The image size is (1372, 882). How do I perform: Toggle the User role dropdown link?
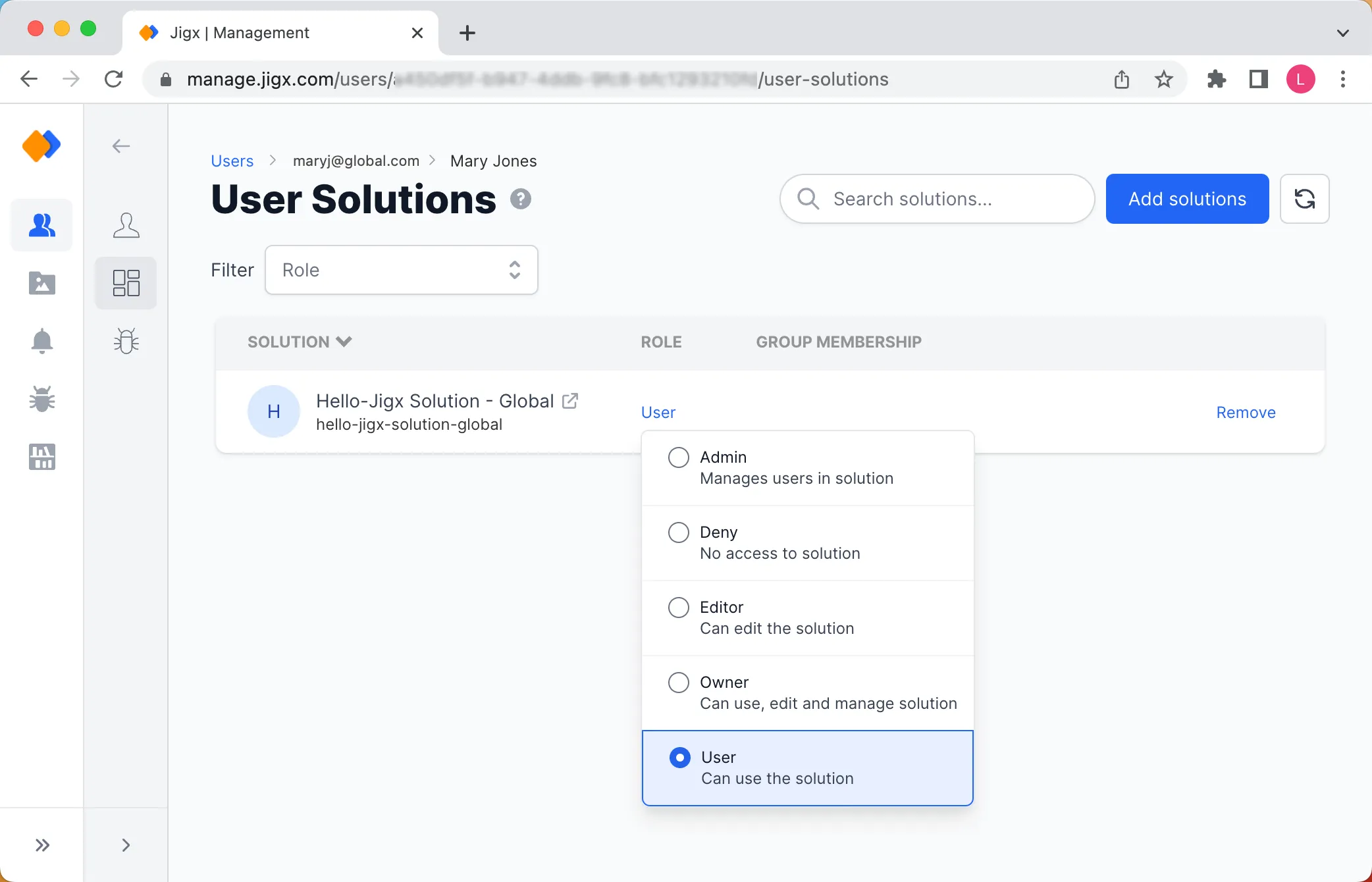[658, 413]
